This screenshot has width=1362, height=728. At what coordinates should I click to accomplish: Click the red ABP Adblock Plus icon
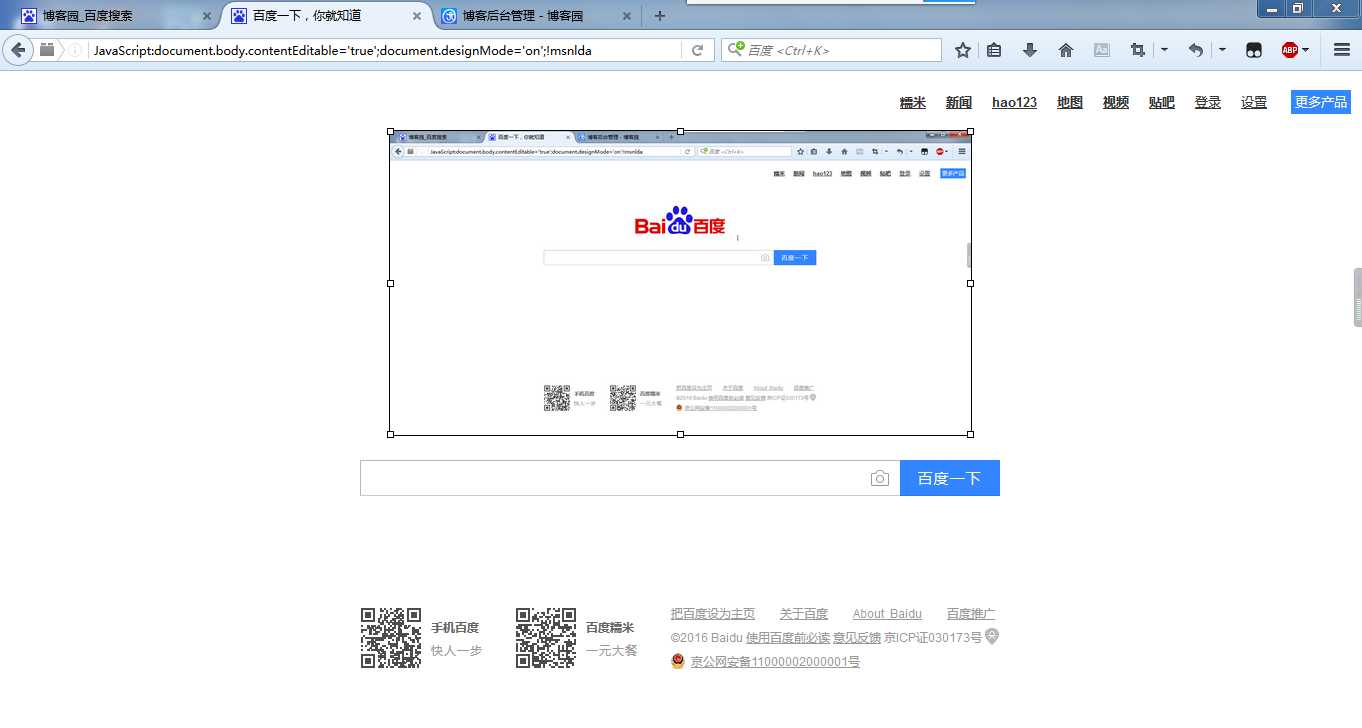click(1290, 50)
